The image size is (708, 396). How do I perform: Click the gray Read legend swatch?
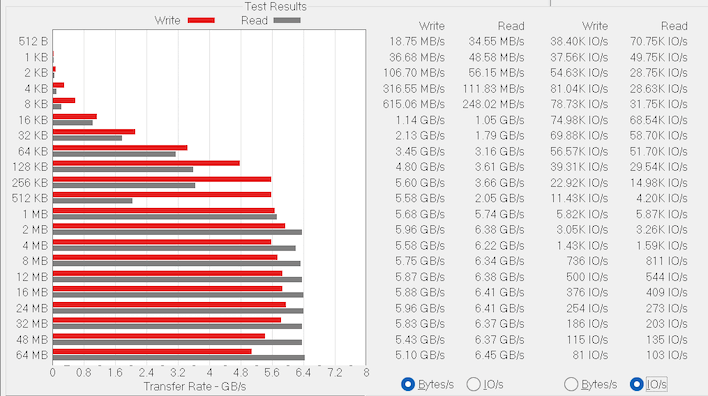(x=287, y=20)
